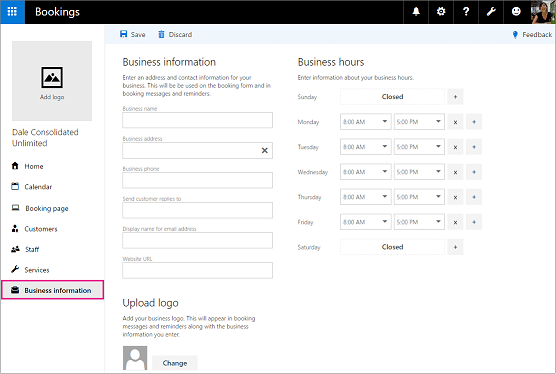Viewport: 556px width, 374px height.
Task: Open notifications bell in top bar
Action: [416, 12]
